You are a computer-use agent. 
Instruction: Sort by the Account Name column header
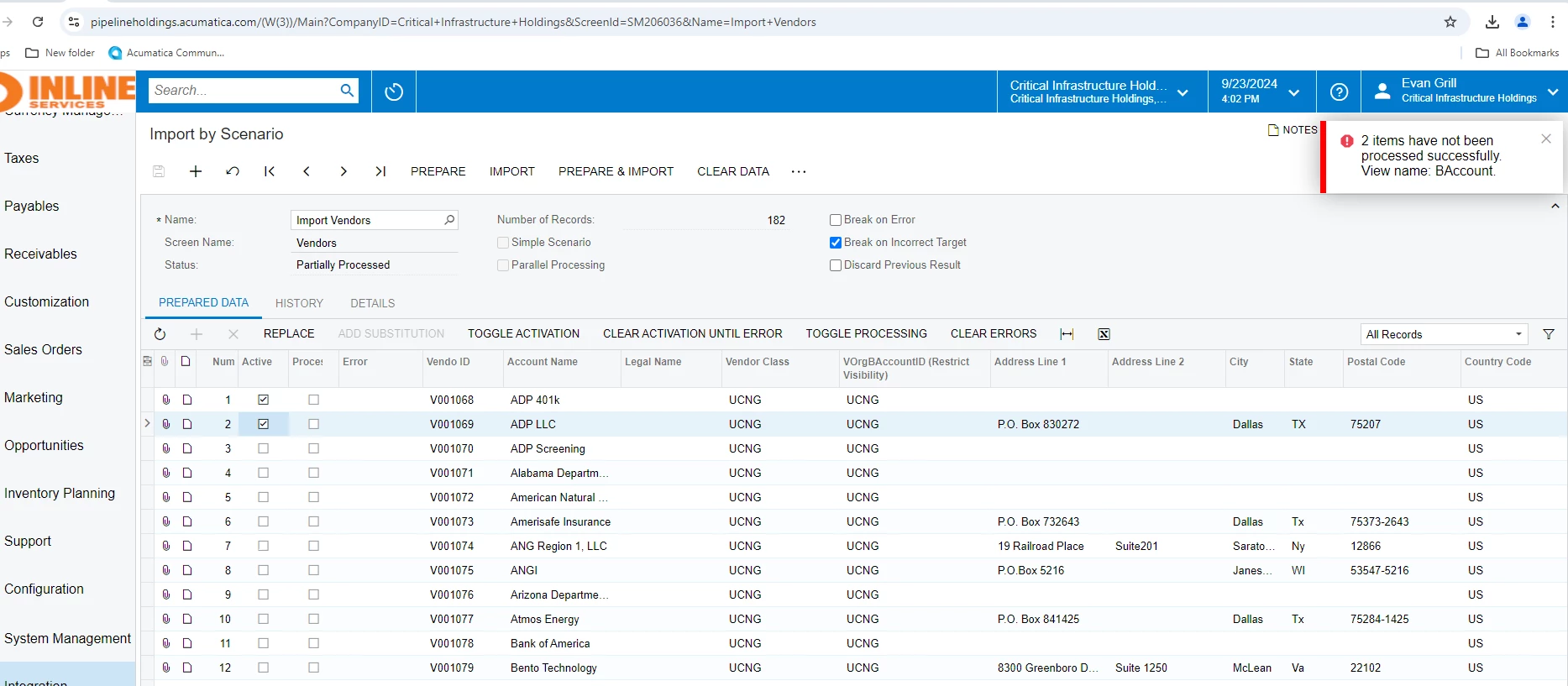pos(543,362)
